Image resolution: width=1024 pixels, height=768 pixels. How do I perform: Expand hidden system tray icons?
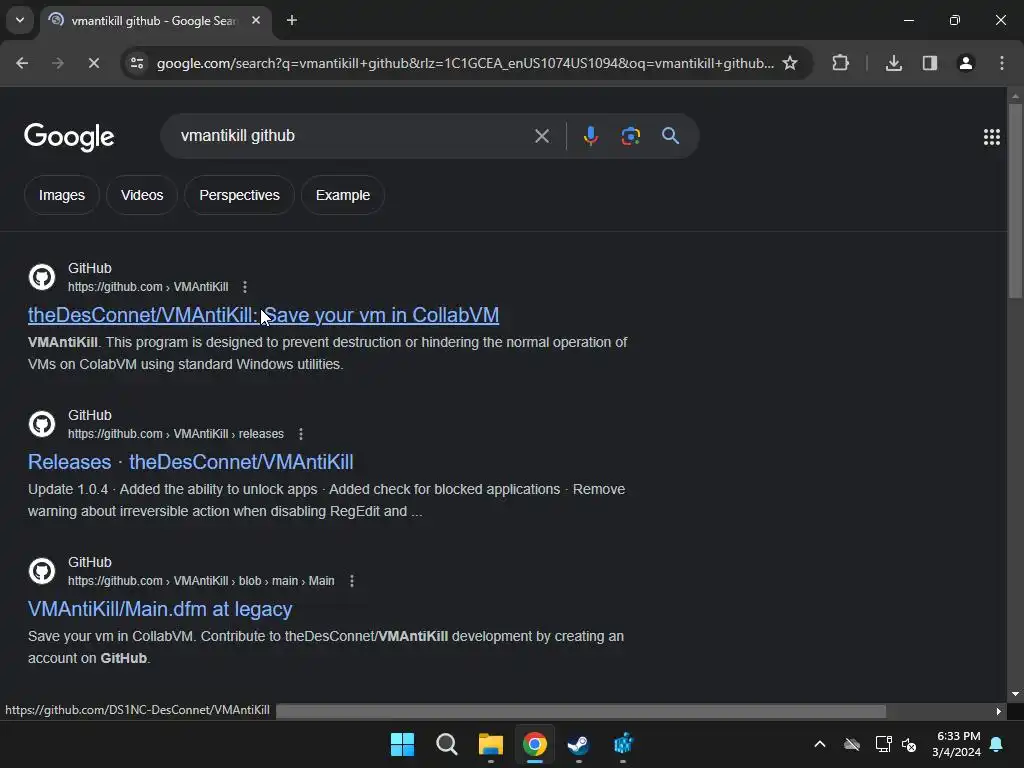[820, 744]
